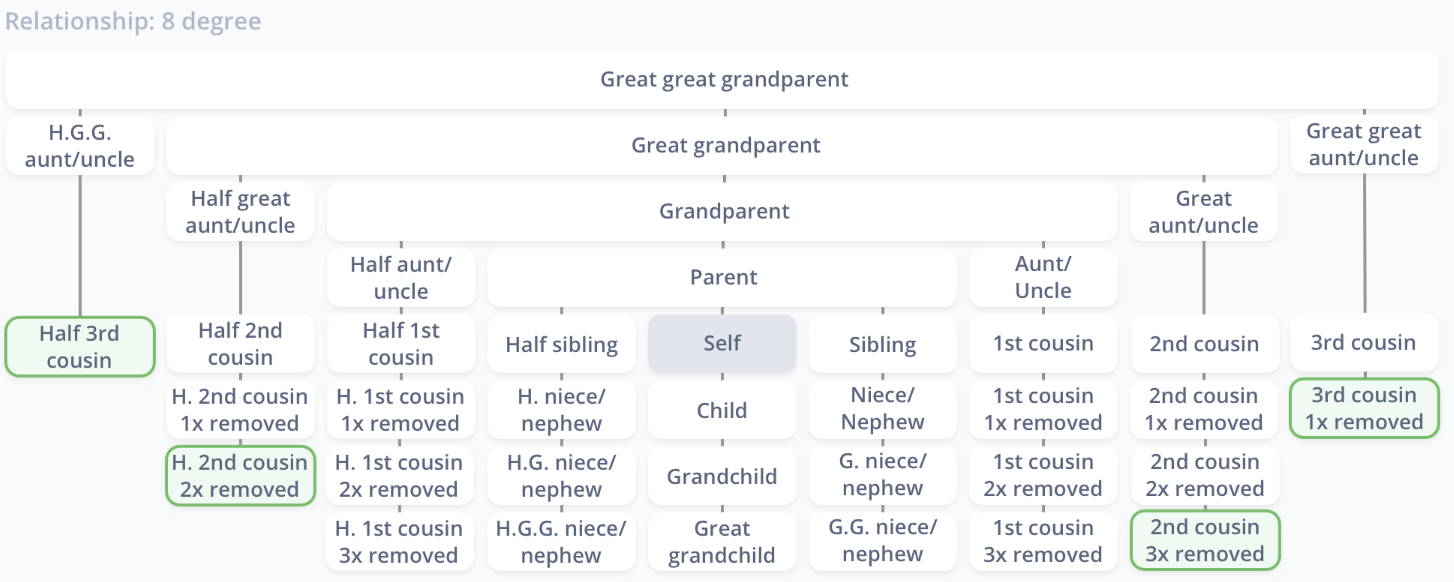Click the Sibling box
Viewport: 1454px width, 582px height.
point(883,345)
